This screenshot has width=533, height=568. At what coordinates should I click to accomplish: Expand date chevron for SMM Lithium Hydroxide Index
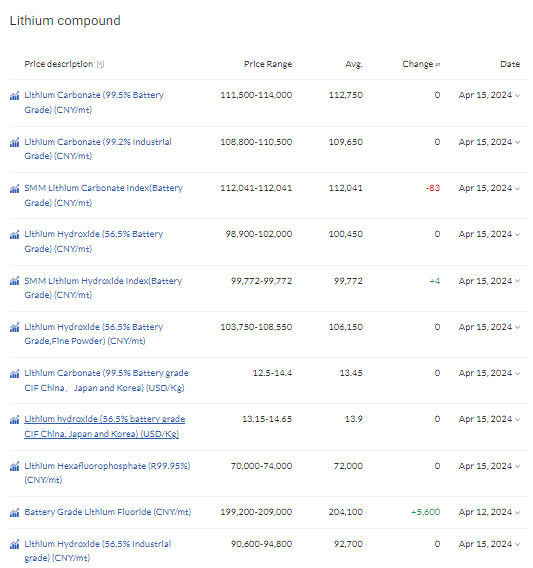pos(517,281)
